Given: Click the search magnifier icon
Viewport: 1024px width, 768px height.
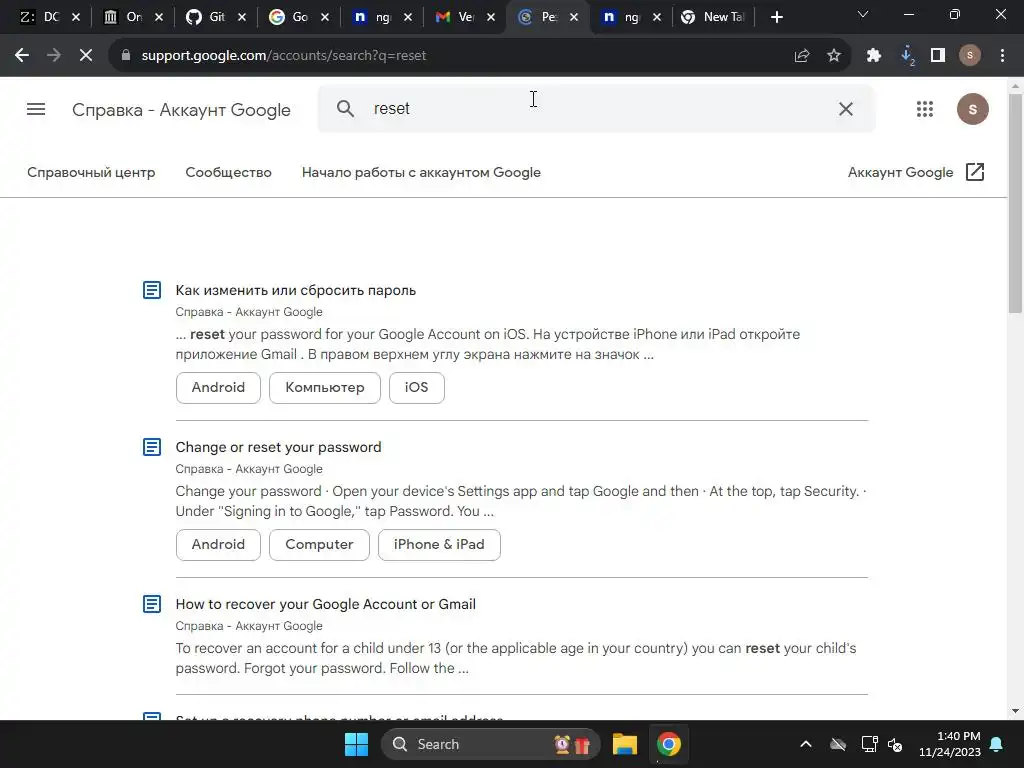Looking at the screenshot, I should coord(345,108).
